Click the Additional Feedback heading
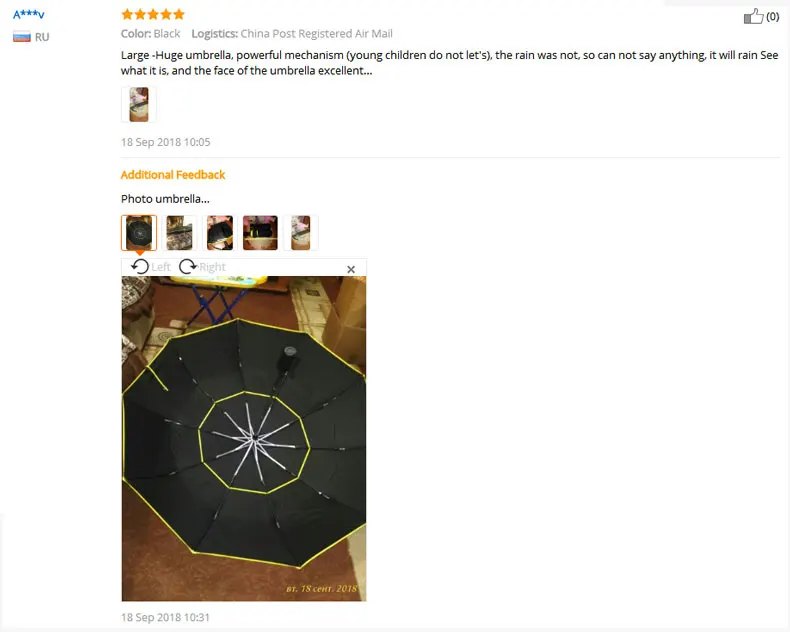The image size is (790, 632). click(x=173, y=175)
